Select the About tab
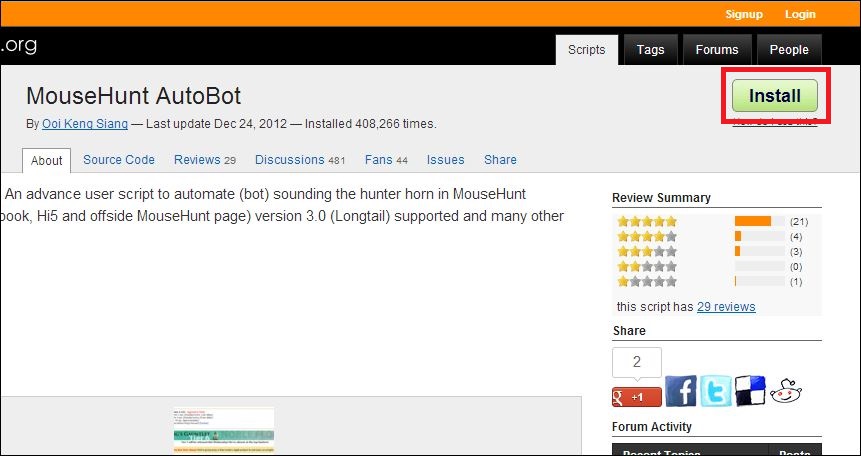861x456 pixels. coord(46,160)
